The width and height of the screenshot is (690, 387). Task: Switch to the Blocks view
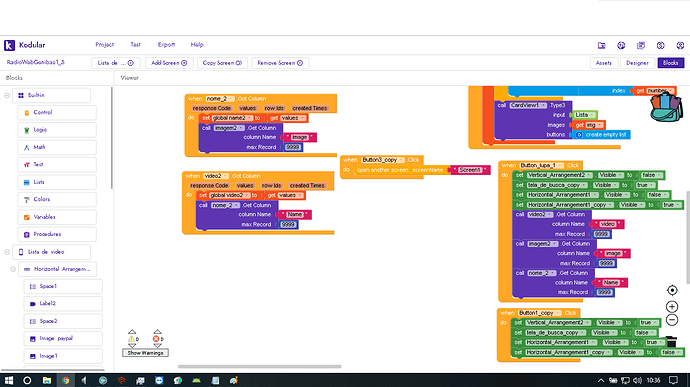[x=671, y=63]
